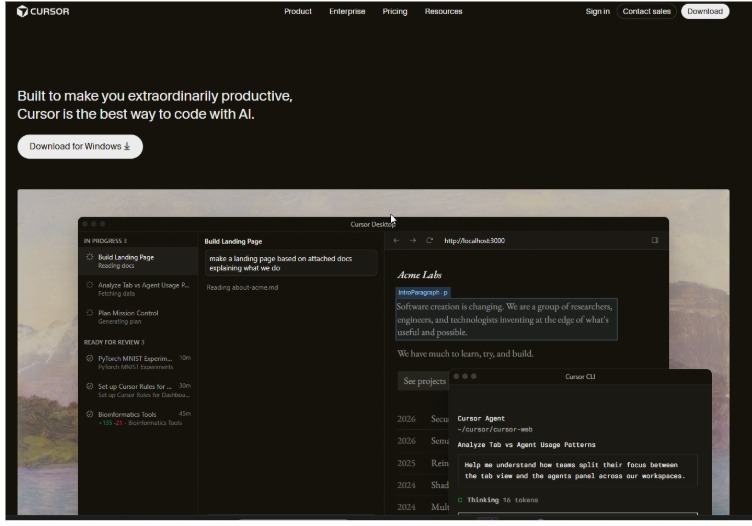752x526 pixels.
Task: Open PyTorch MNIST Experiments review item
Action: (138, 362)
